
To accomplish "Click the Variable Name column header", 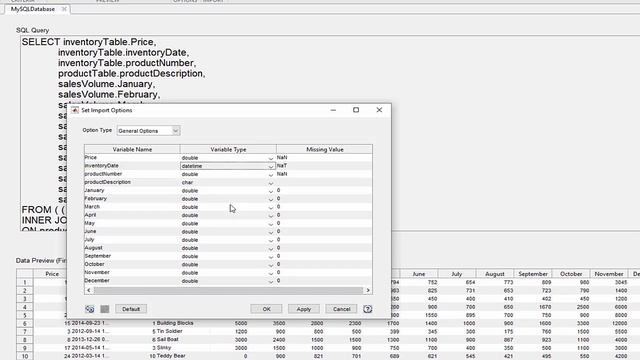I will point(132,149).
